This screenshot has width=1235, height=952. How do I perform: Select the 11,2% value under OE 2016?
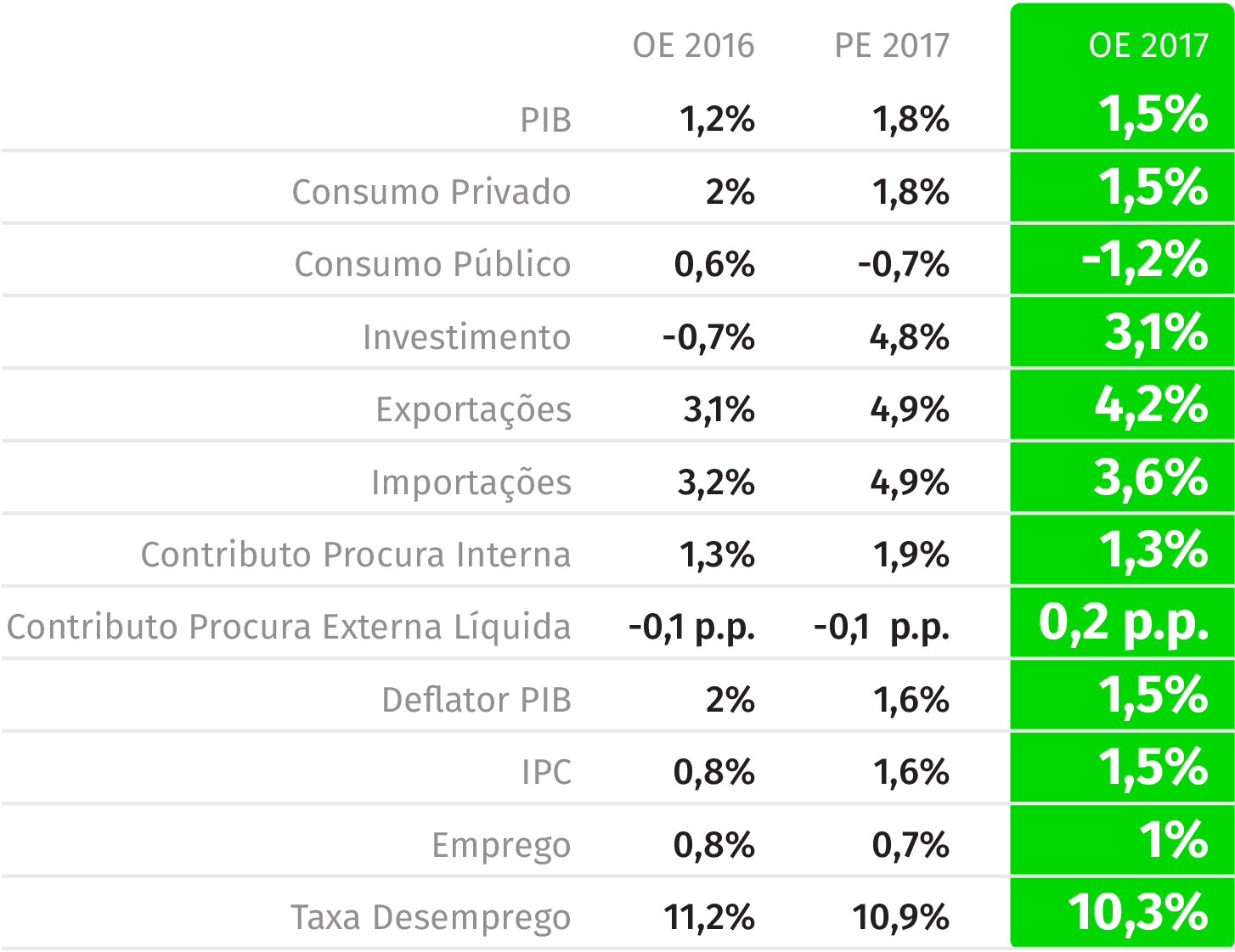coord(709,918)
